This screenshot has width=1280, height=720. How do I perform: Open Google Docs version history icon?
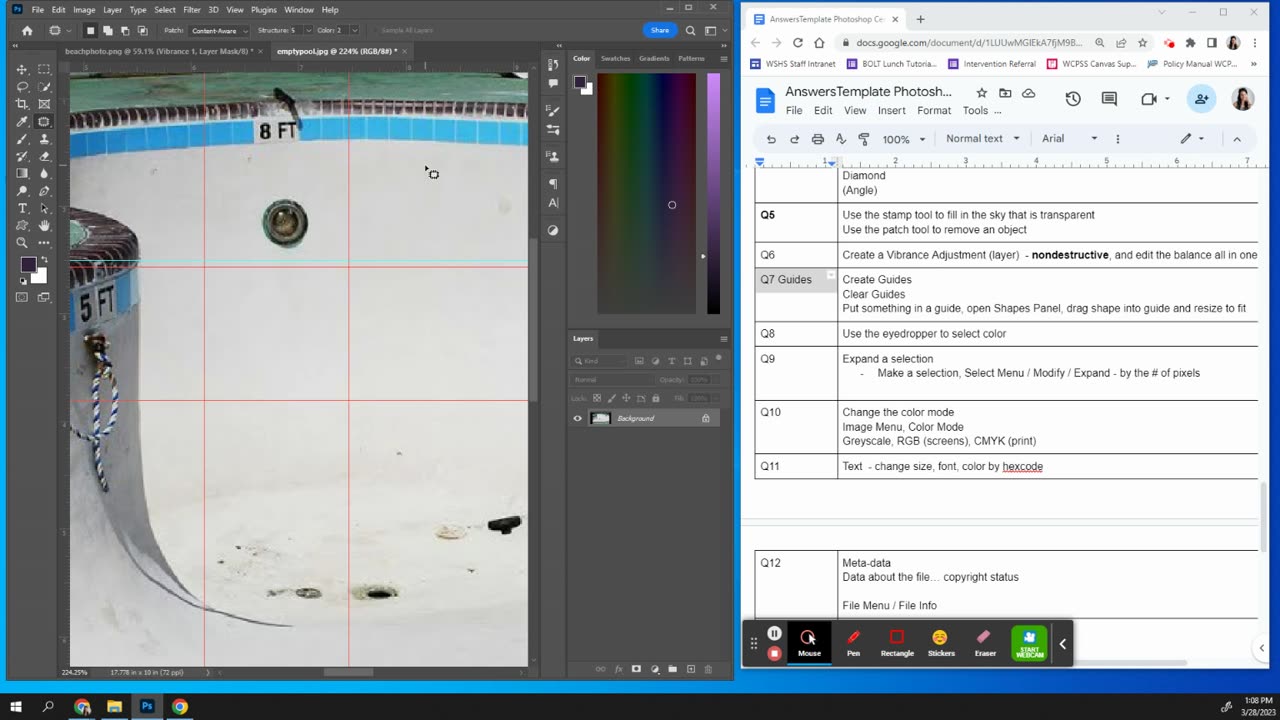click(x=1073, y=99)
